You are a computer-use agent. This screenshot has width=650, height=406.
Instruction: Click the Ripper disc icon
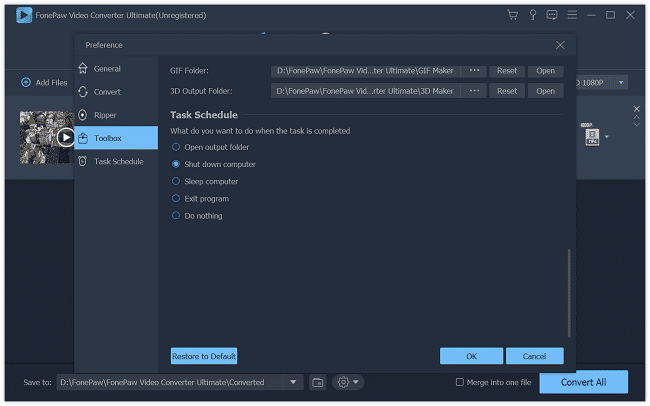coord(83,115)
